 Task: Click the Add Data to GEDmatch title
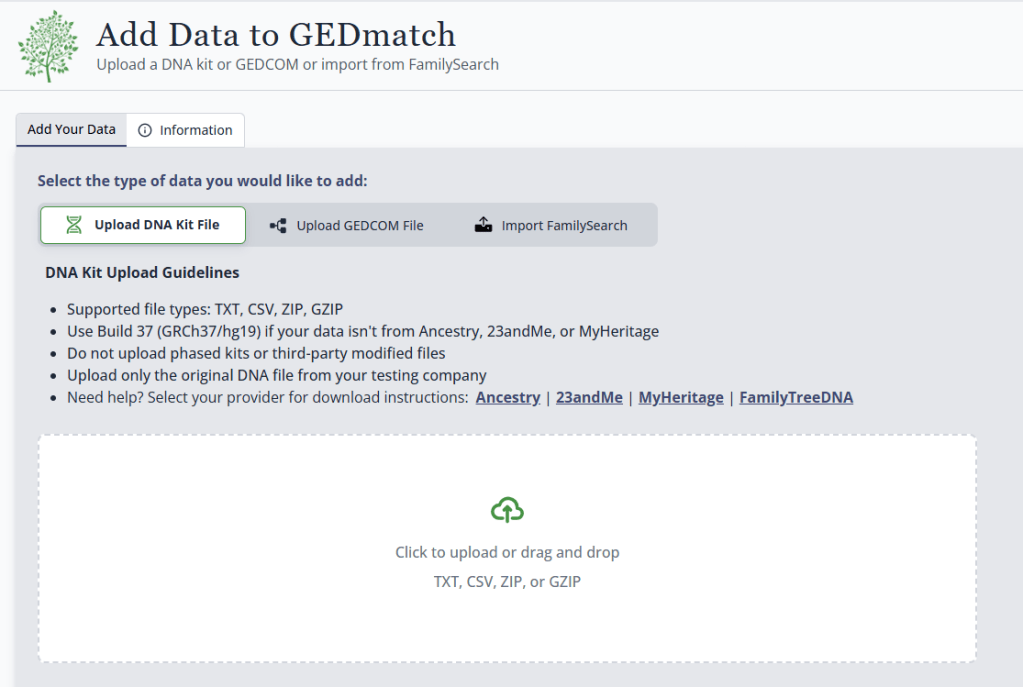pyautogui.click(x=276, y=35)
